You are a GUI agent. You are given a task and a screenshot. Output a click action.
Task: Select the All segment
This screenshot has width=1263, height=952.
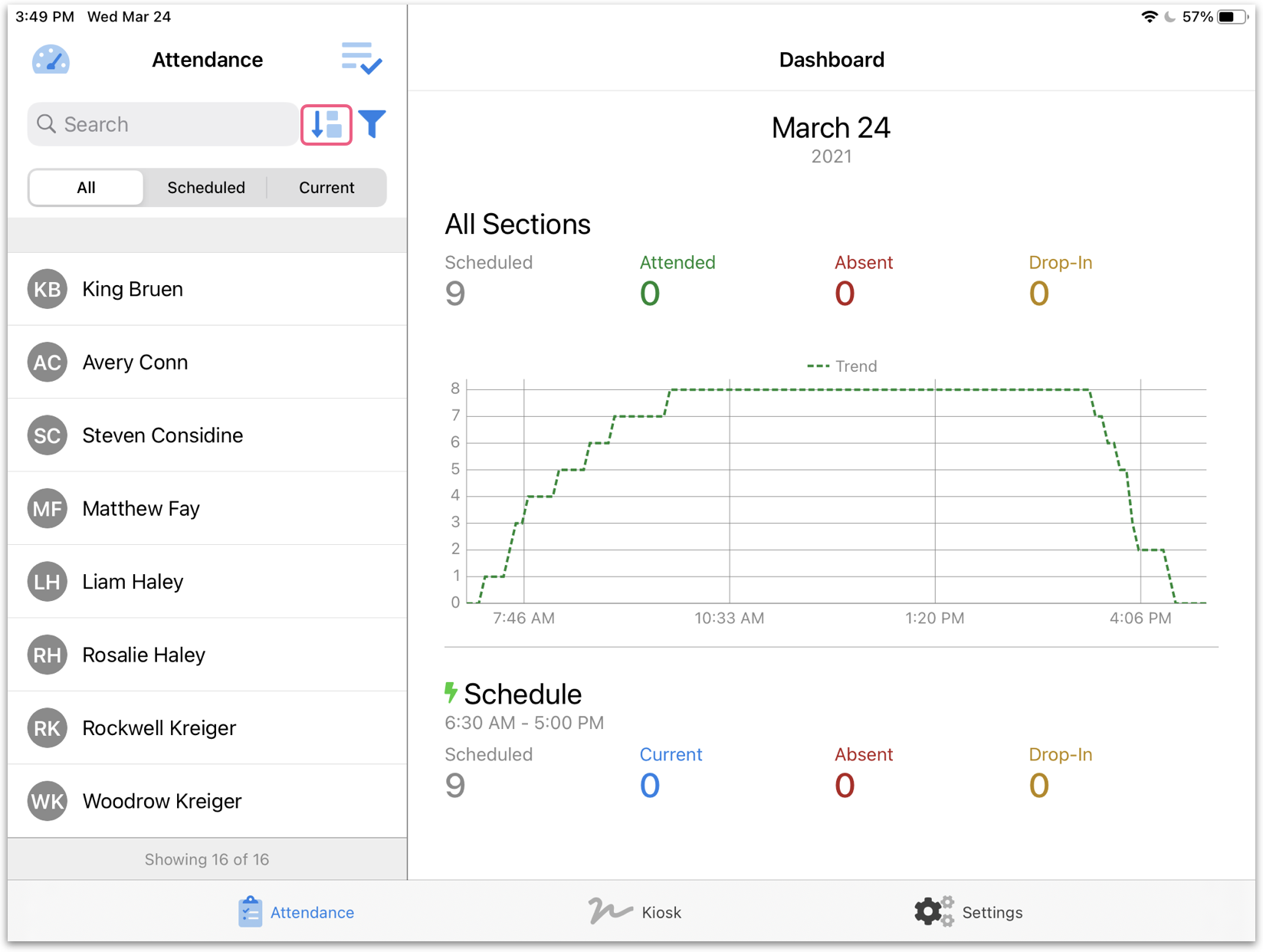coord(86,188)
